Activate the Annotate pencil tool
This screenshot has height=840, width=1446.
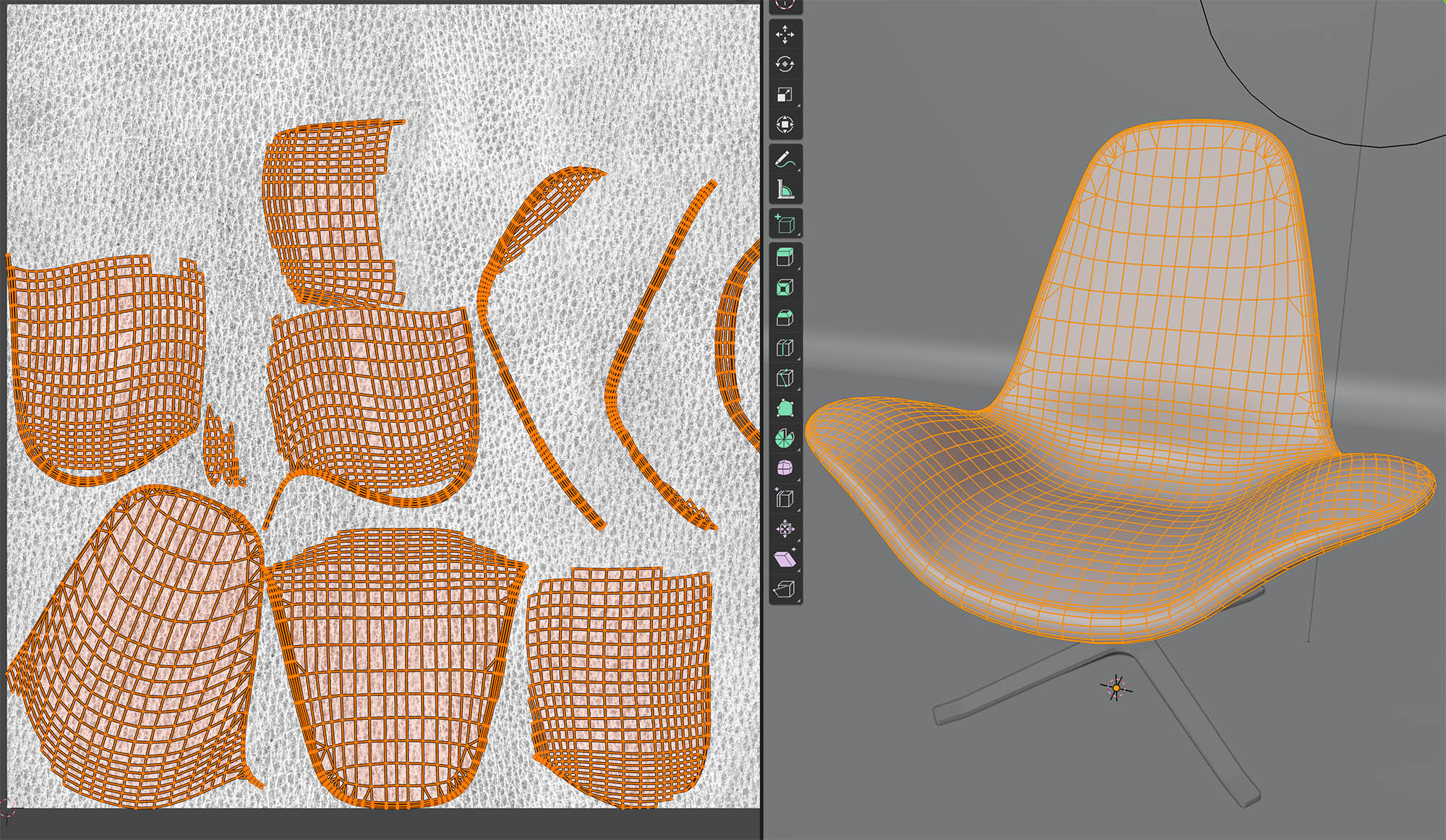pos(785,159)
